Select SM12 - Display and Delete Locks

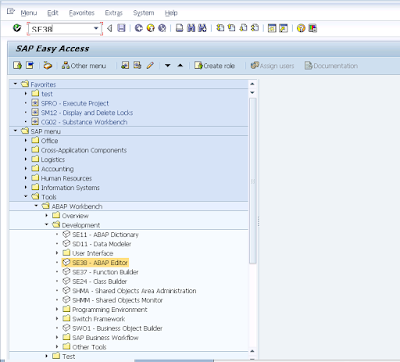[87, 113]
